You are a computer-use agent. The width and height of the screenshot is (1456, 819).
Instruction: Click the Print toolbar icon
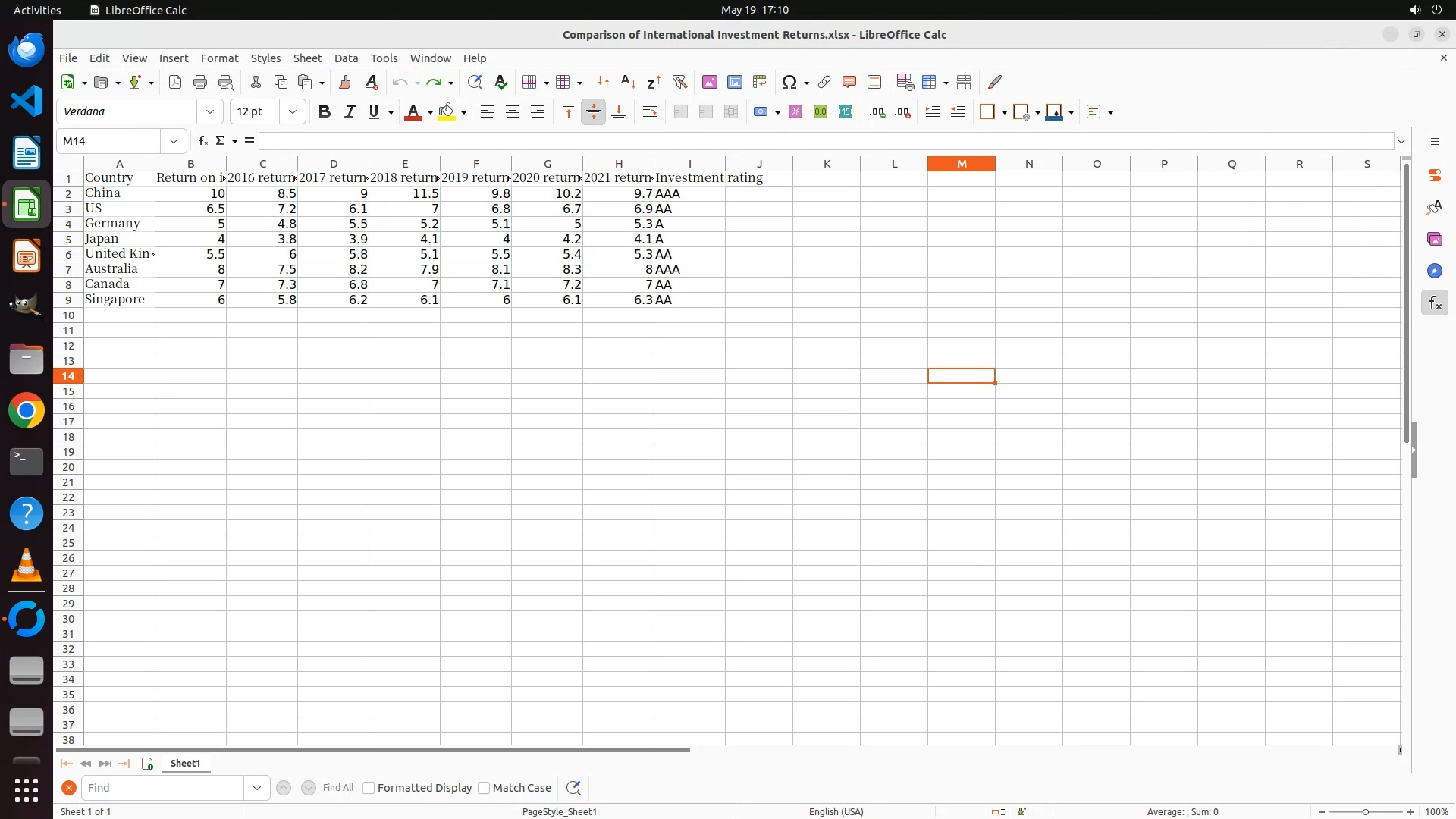click(x=200, y=82)
